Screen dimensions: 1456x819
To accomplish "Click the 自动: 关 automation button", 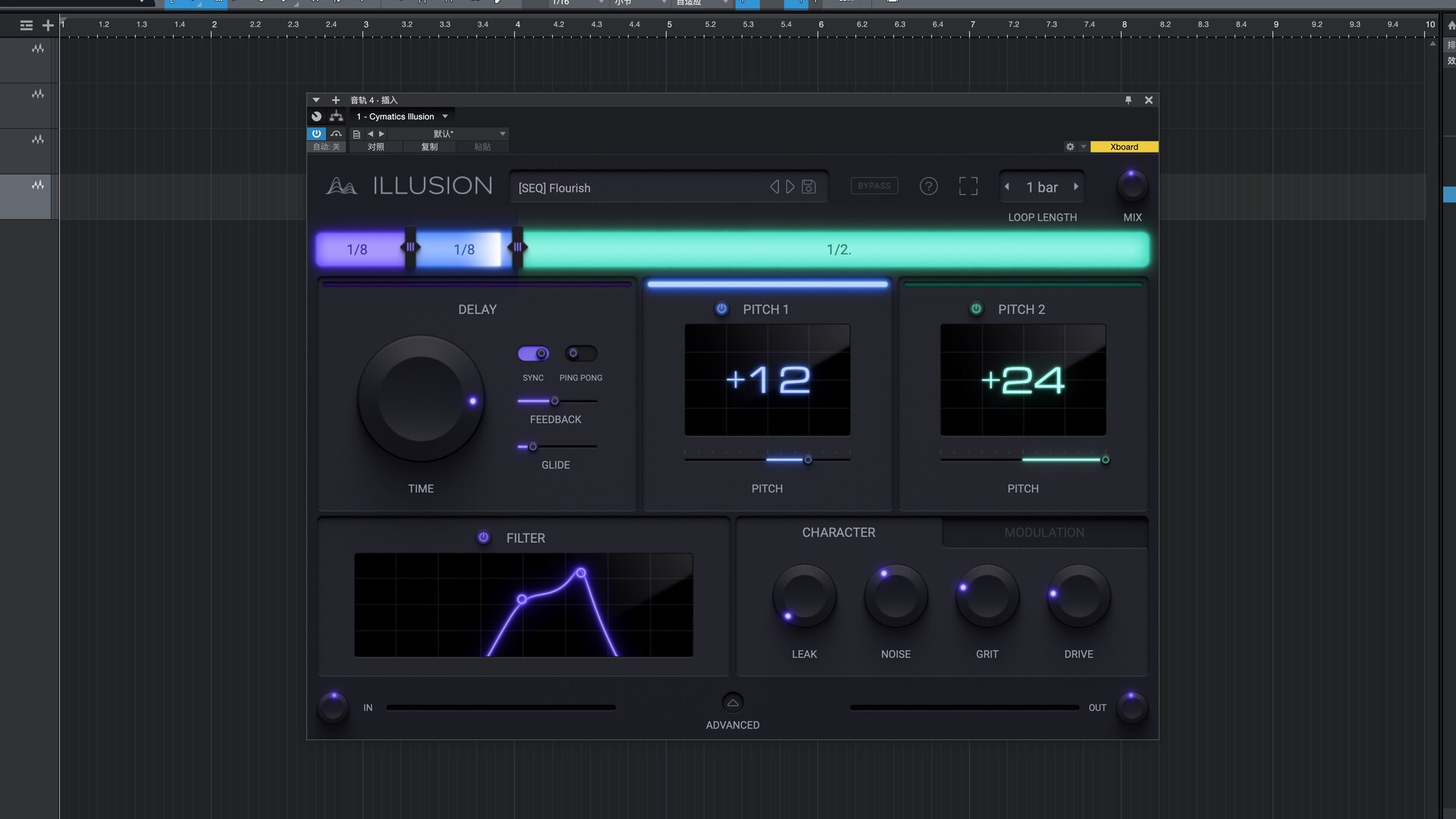I will point(327,147).
